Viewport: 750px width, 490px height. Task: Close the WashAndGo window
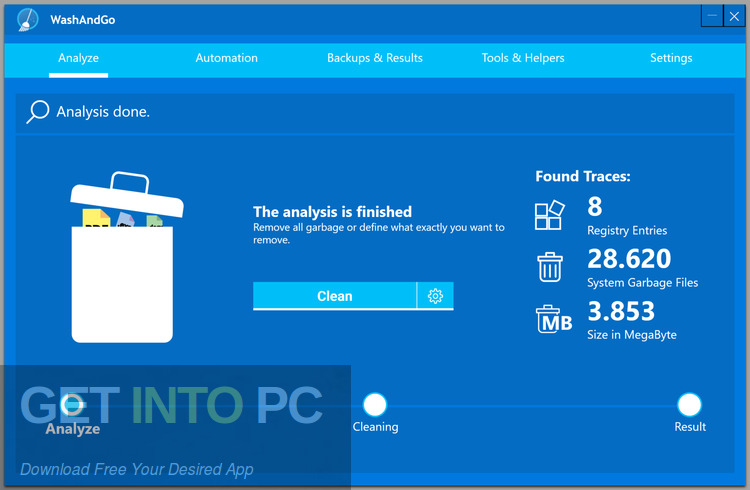[x=734, y=16]
